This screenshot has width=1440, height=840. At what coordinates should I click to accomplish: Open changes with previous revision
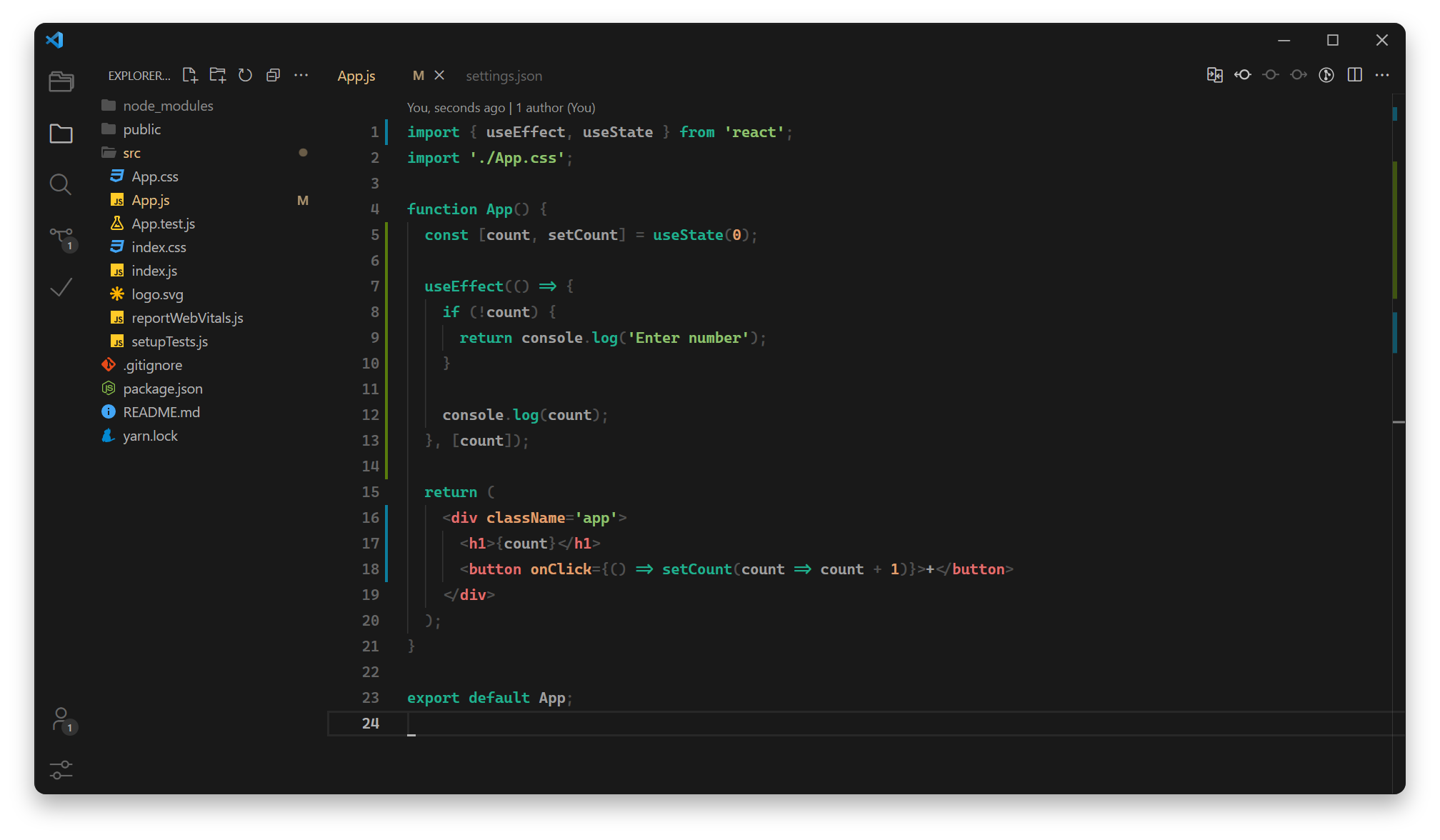(1243, 75)
